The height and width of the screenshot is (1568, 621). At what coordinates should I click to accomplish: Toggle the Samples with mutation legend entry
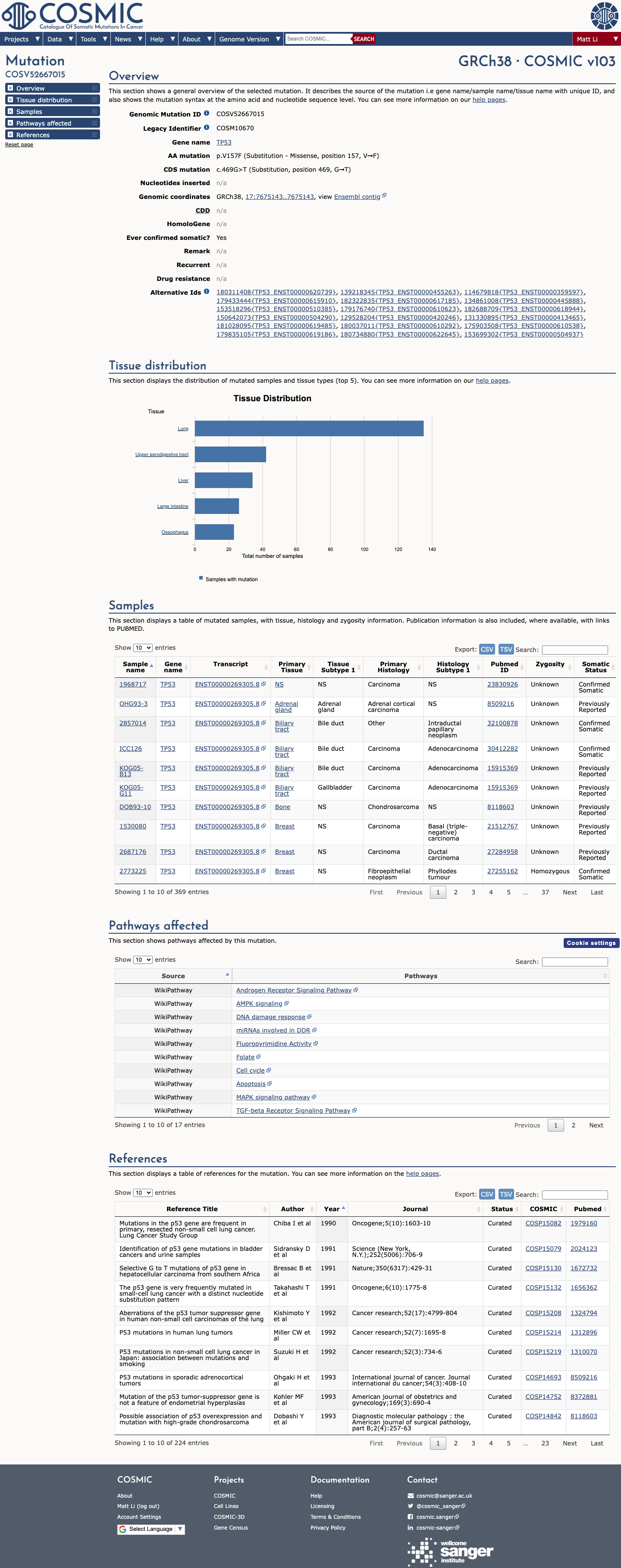coord(229,579)
